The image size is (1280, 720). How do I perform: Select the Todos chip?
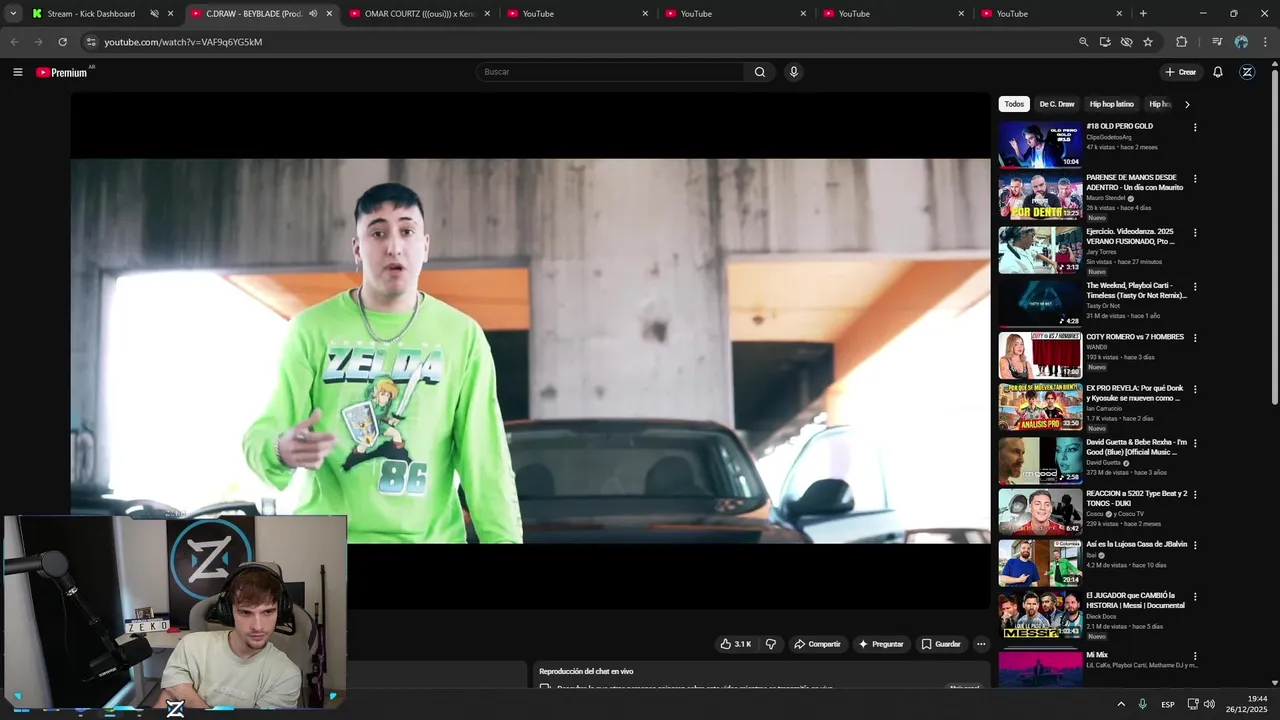coord(1014,104)
